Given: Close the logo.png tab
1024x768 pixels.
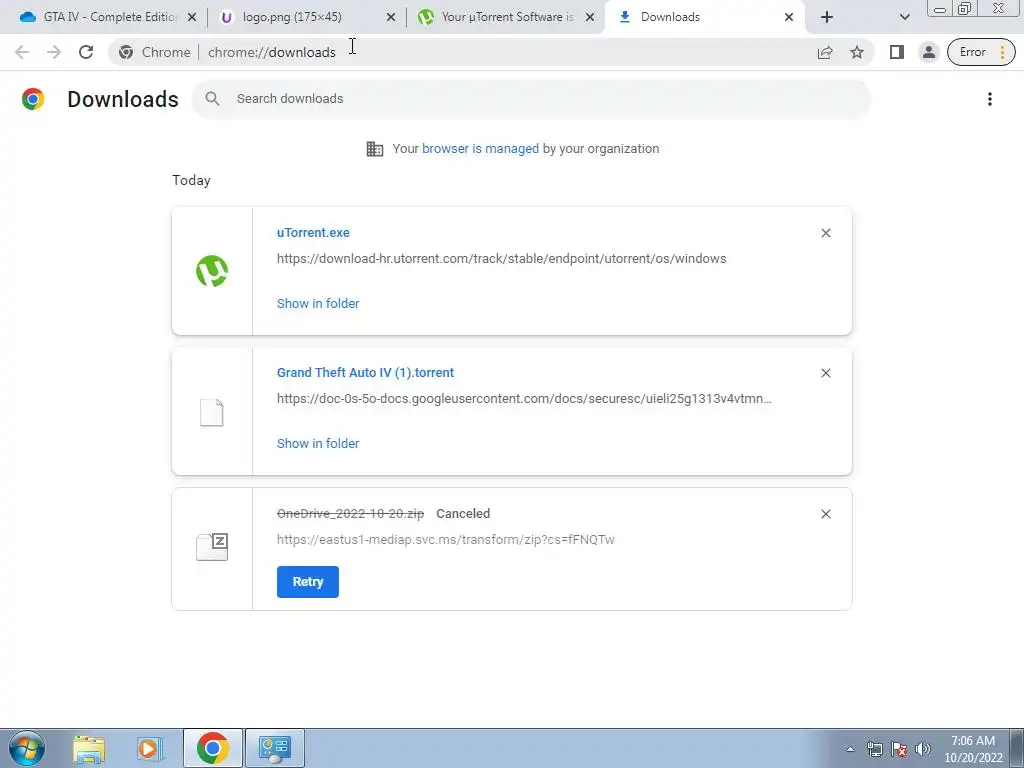Looking at the screenshot, I should 391,18.
